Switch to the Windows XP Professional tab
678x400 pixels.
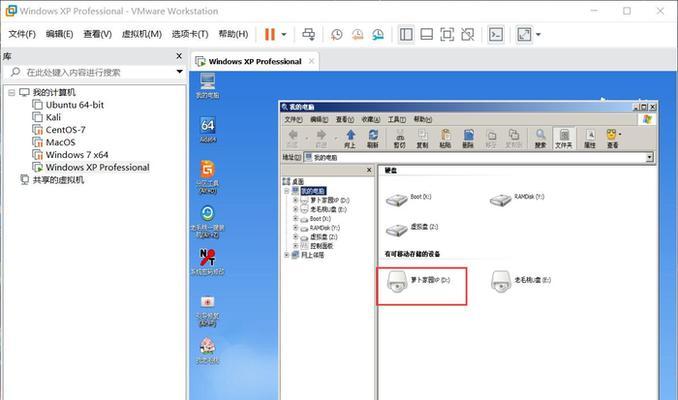point(255,61)
